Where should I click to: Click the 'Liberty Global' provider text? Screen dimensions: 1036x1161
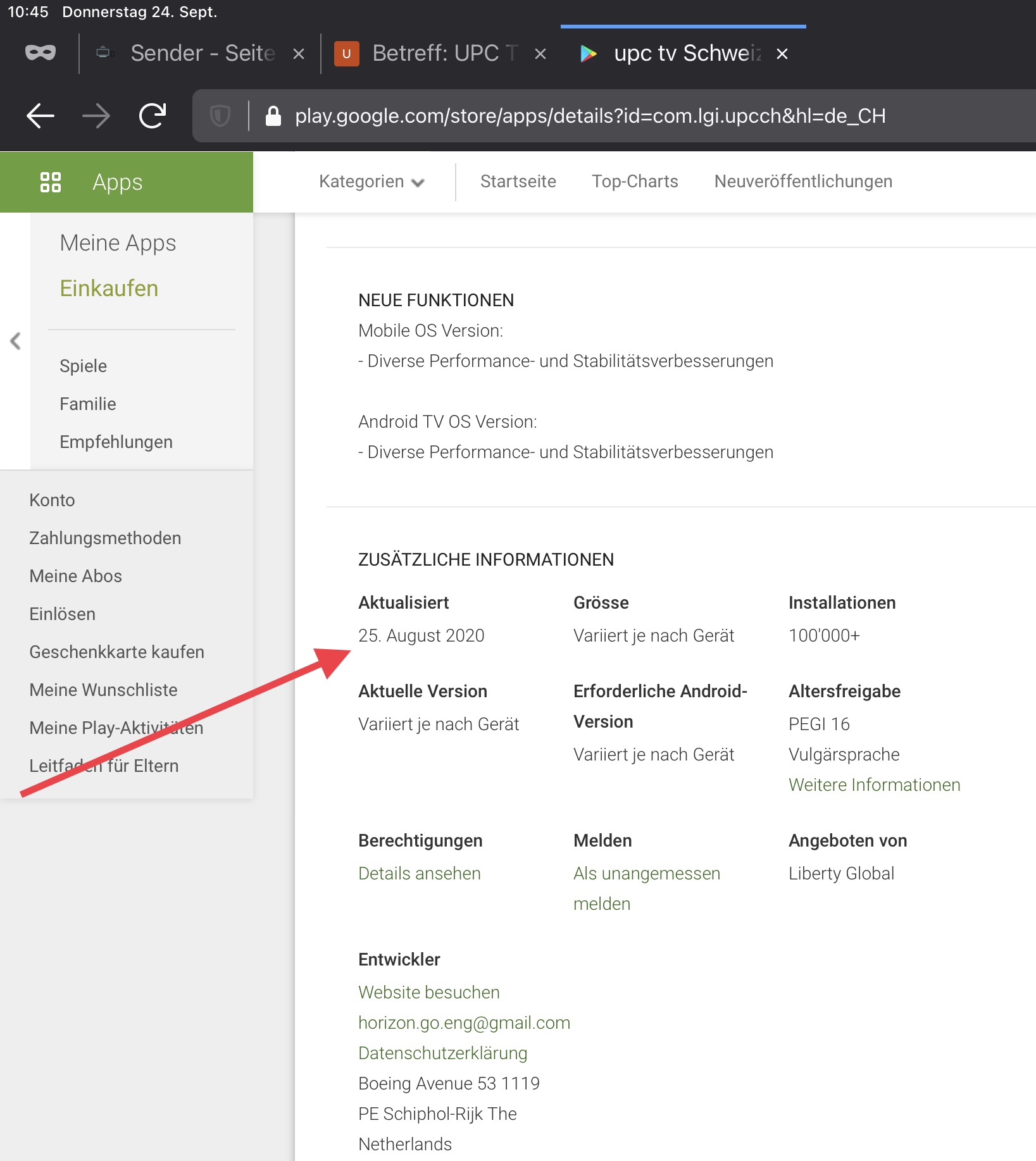click(x=841, y=874)
